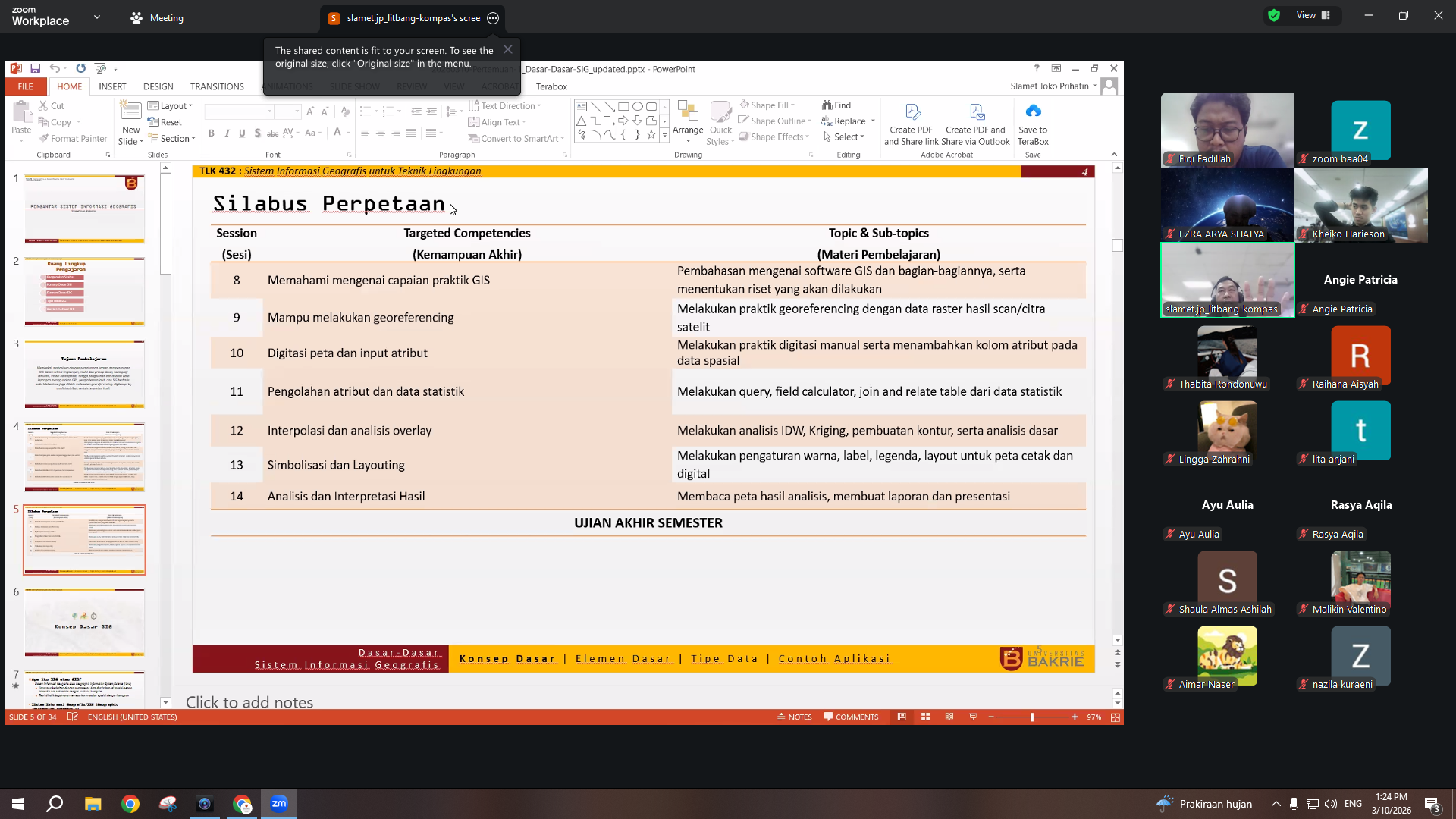The width and height of the screenshot is (1456, 819).
Task: Toggle Italic formatting
Action: pos(227,133)
